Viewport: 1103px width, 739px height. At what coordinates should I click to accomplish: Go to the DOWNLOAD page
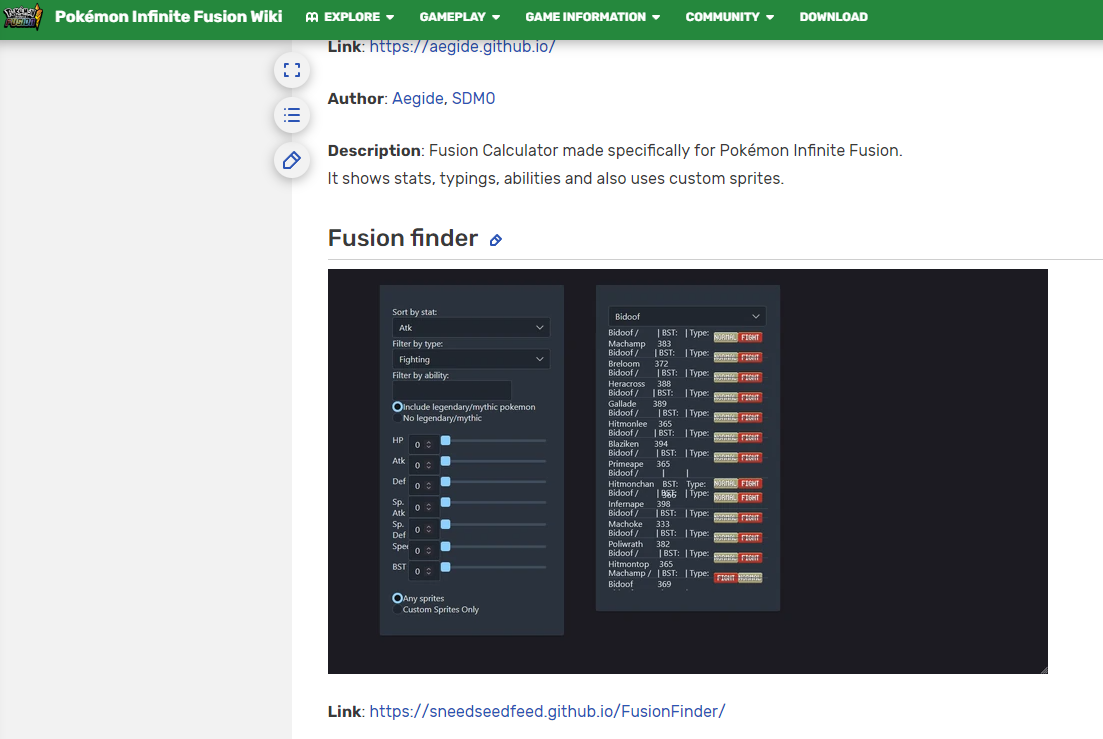833,17
